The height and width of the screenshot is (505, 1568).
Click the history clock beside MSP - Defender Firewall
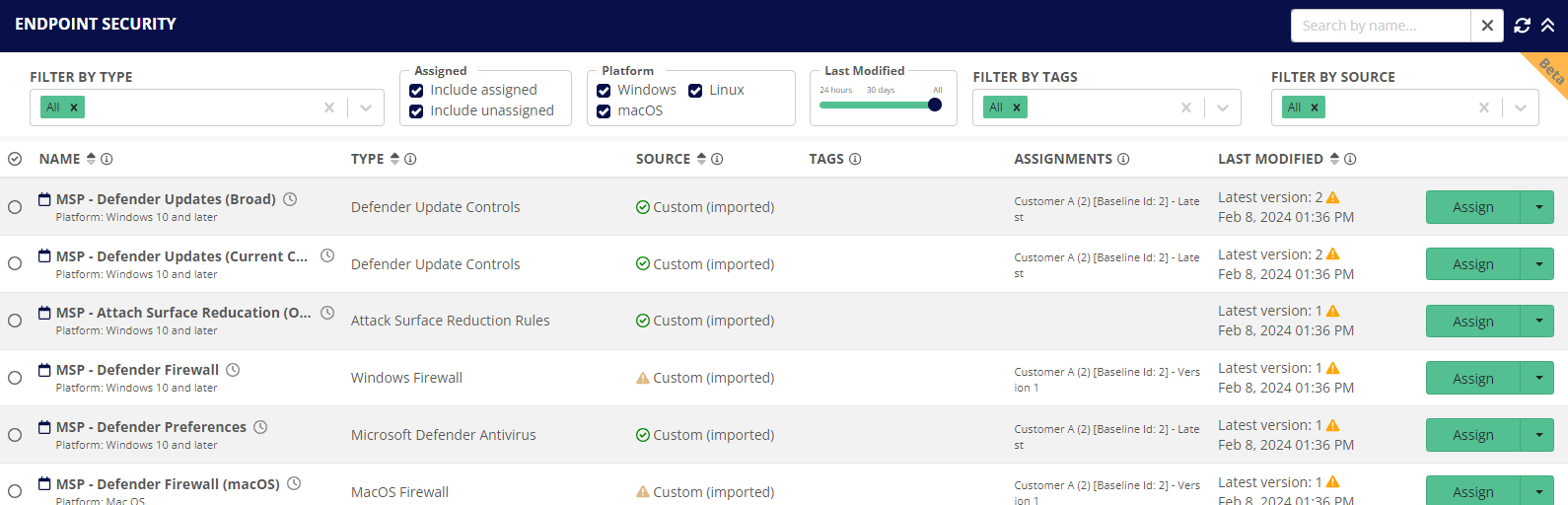233,370
